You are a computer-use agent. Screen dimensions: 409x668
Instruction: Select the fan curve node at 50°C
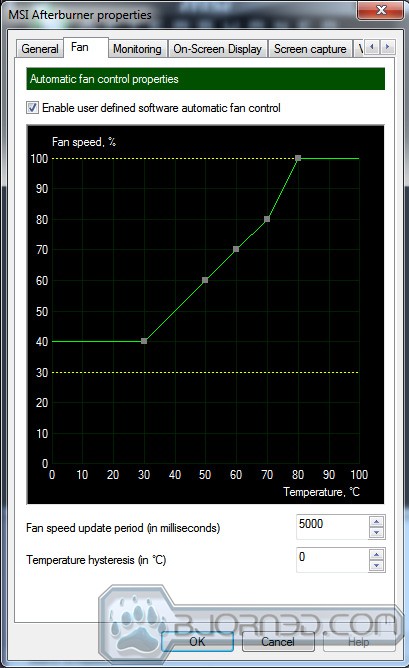pyautogui.click(x=205, y=280)
